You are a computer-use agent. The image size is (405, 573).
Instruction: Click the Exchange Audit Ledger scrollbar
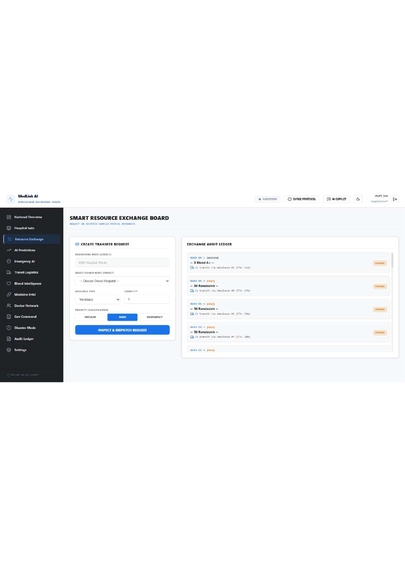[392, 260]
